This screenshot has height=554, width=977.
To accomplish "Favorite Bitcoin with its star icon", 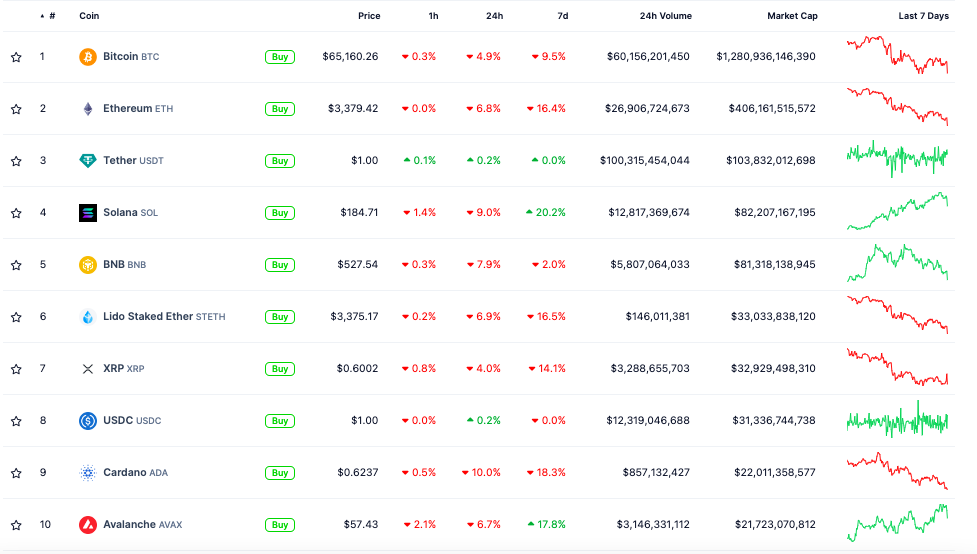I will tap(16, 57).
